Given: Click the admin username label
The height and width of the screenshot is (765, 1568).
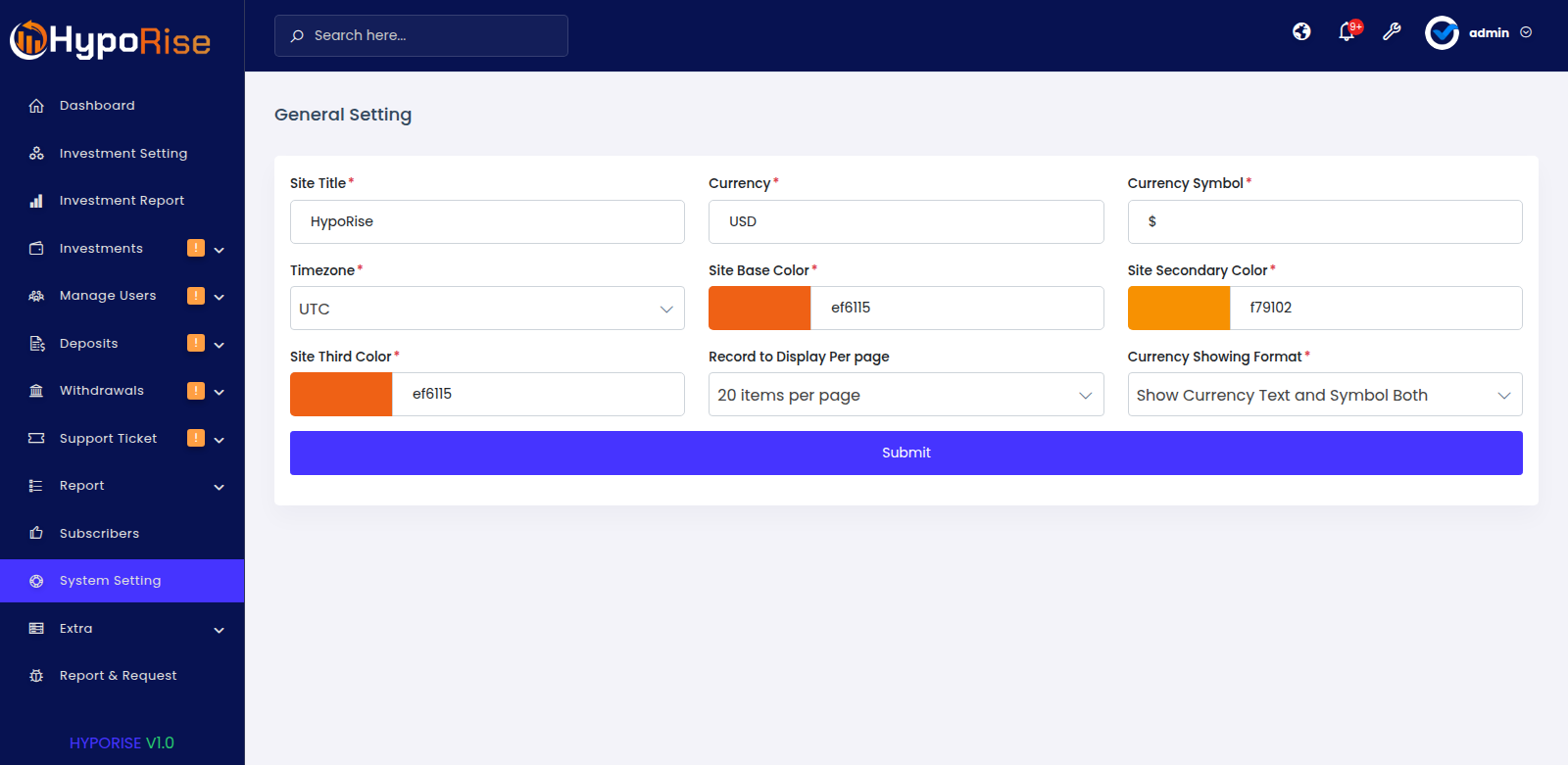Looking at the screenshot, I should coord(1489,33).
